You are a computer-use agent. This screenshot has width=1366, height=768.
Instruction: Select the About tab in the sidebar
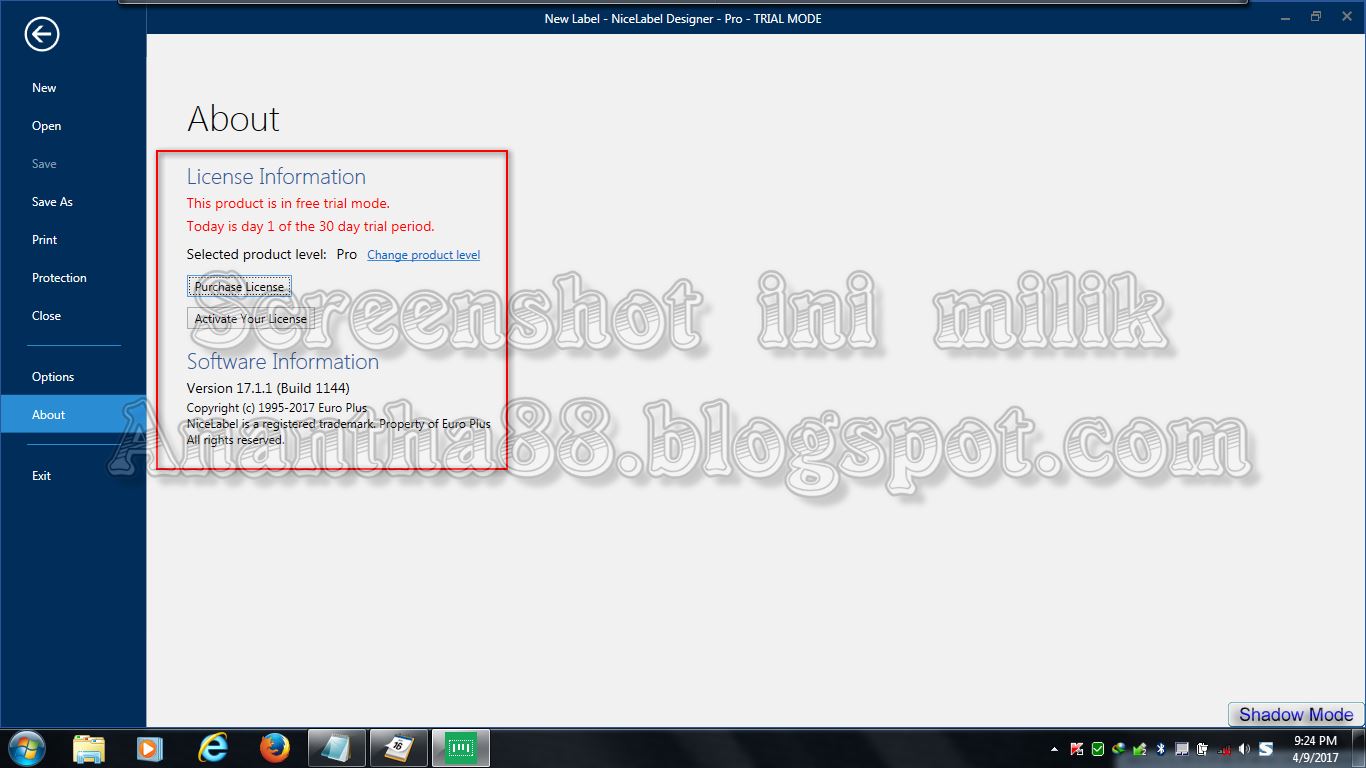[x=73, y=414]
